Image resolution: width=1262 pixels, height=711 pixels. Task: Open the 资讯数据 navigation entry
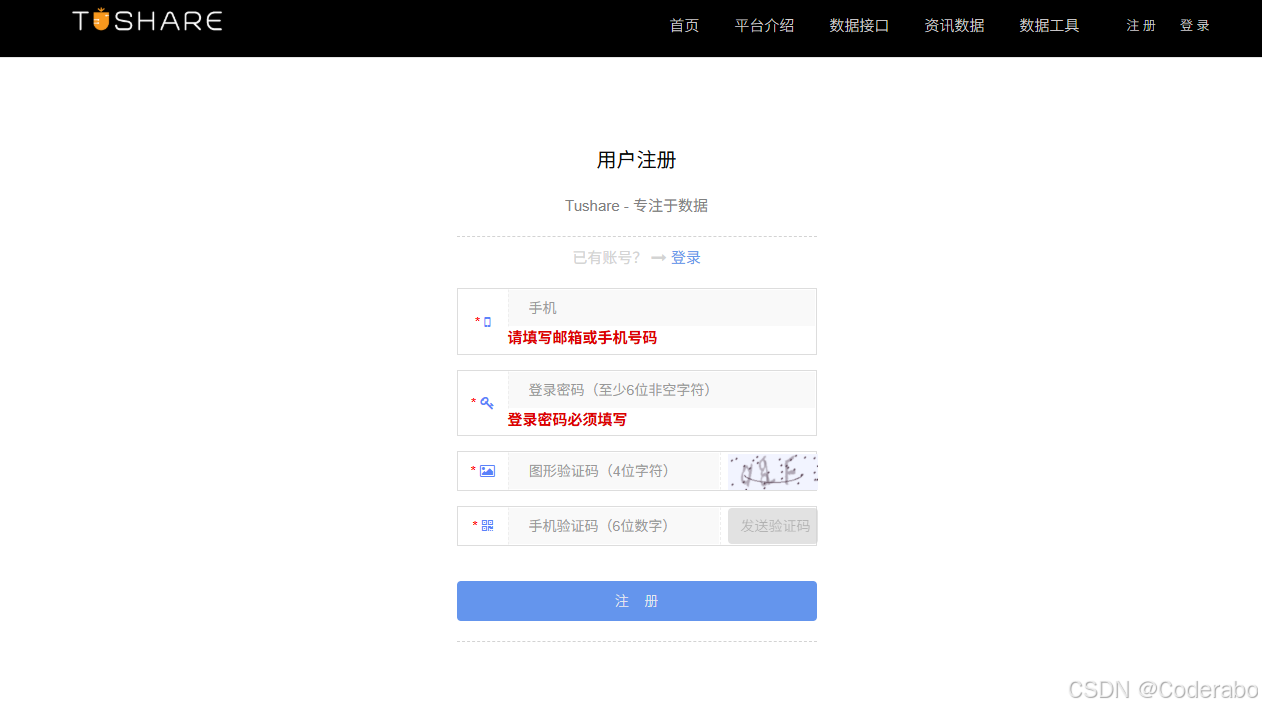[954, 25]
